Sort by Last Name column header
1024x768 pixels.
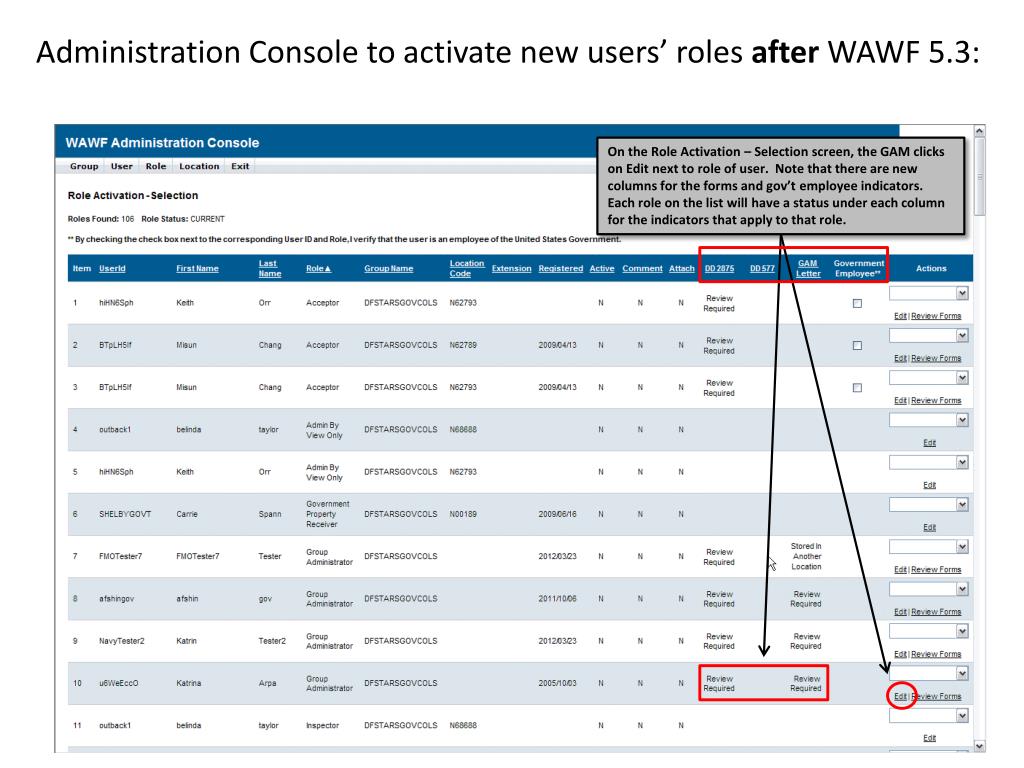tap(269, 268)
